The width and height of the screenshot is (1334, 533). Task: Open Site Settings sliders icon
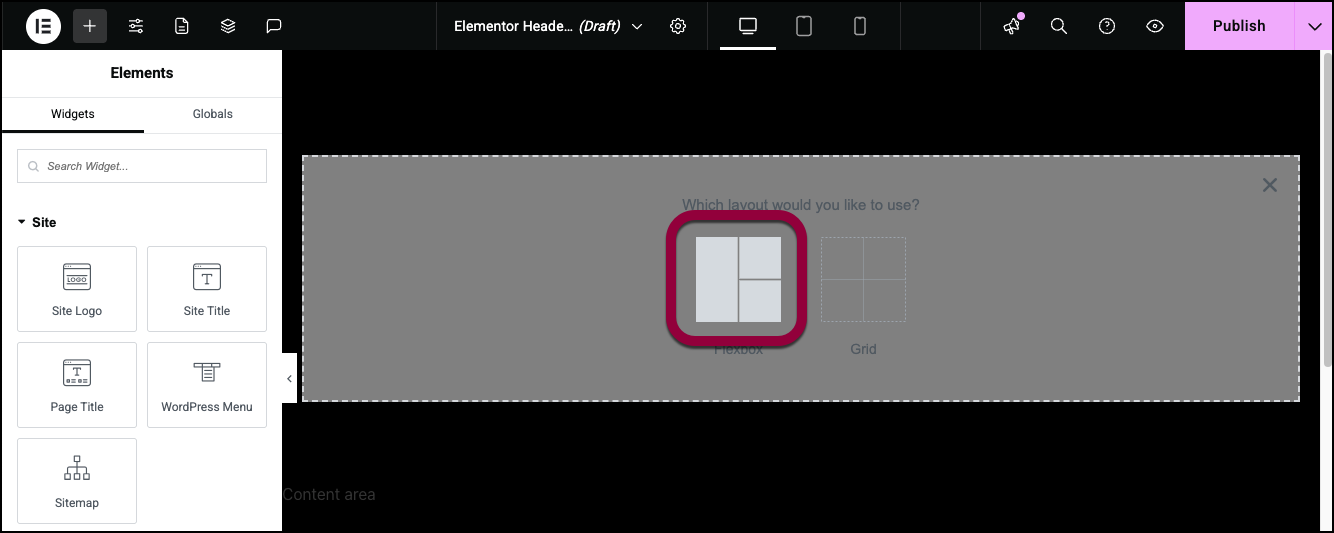136,26
